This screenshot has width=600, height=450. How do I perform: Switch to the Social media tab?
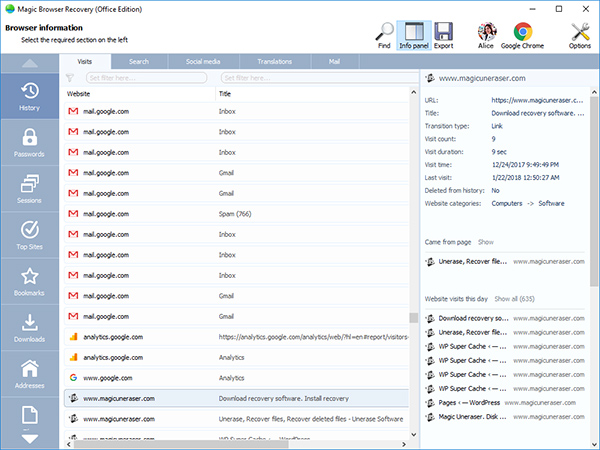point(203,62)
